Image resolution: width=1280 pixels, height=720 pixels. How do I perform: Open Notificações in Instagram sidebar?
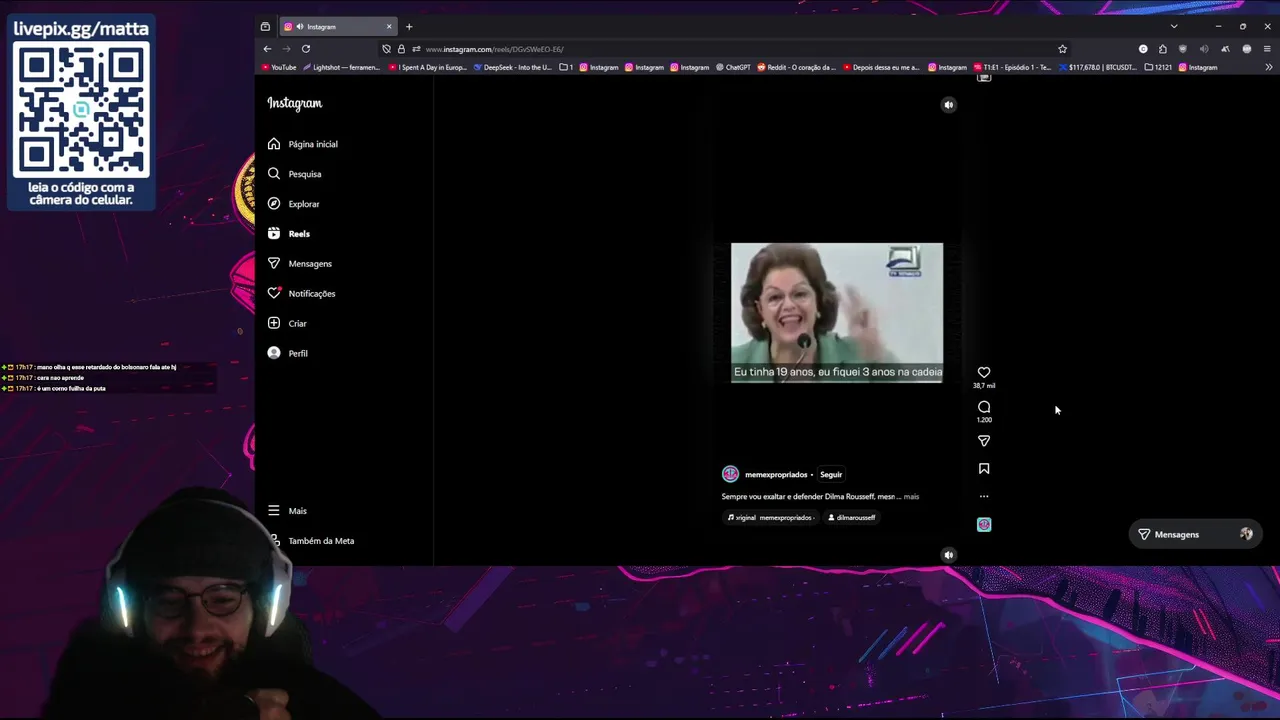pos(302,294)
